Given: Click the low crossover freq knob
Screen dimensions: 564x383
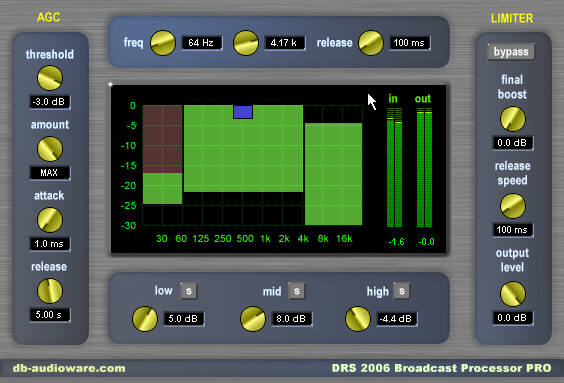Looking at the screenshot, I should [163, 43].
